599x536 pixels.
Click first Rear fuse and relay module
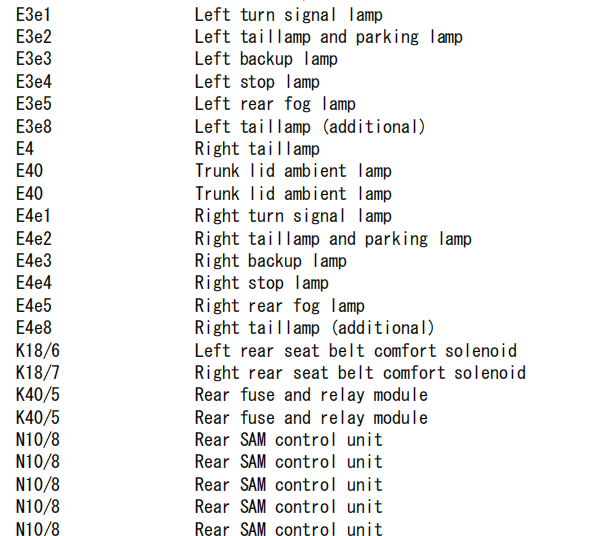pyautogui.click(x=311, y=395)
